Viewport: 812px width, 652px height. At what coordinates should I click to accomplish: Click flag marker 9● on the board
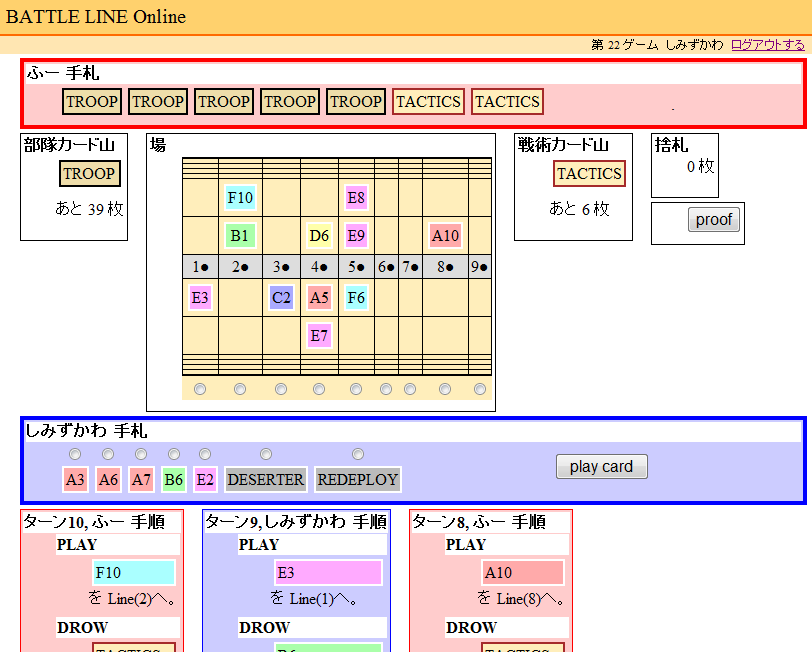click(x=480, y=267)
